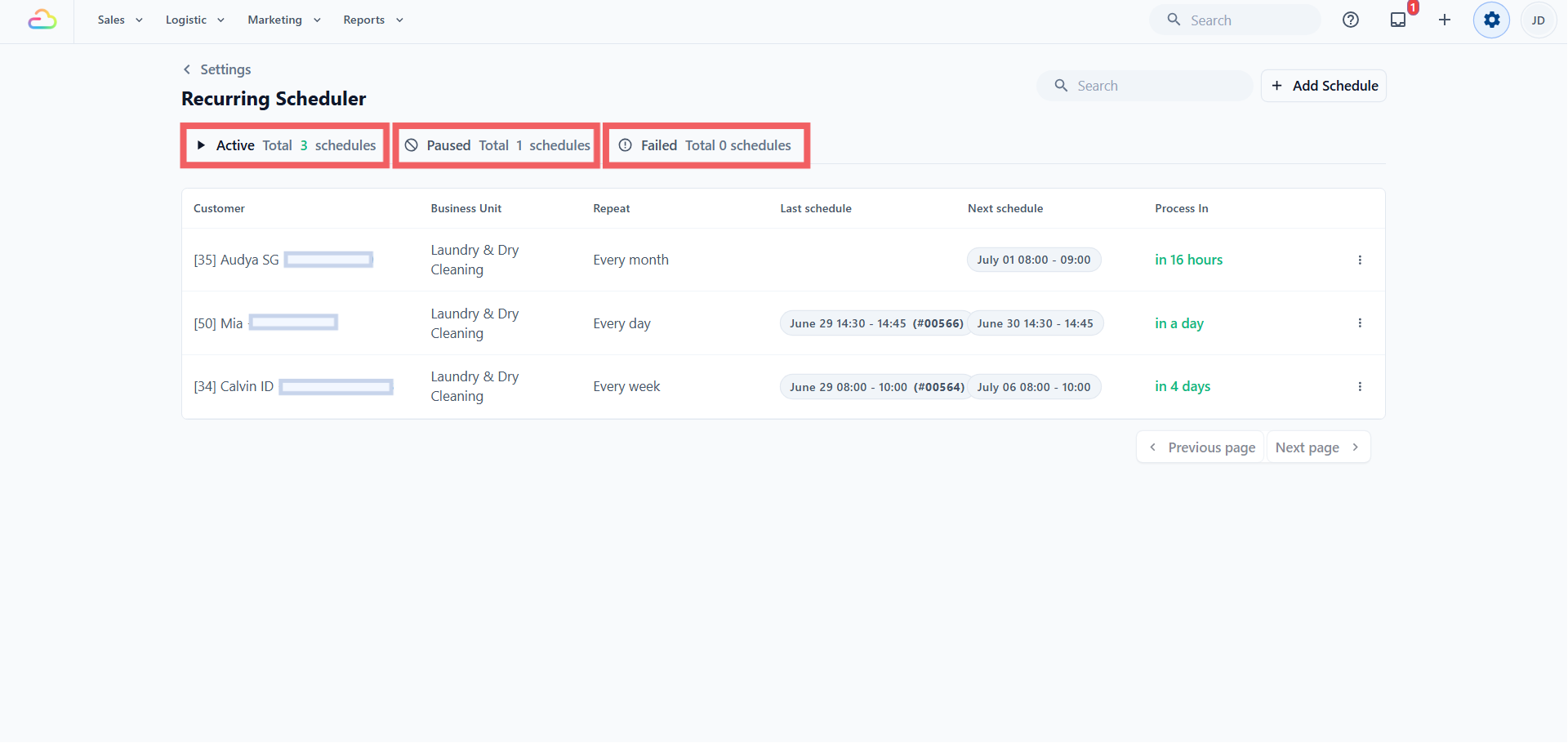Select the [35] Audya SG customer cell
Viewport: 1568px width, 743px height.
(283, 260)
